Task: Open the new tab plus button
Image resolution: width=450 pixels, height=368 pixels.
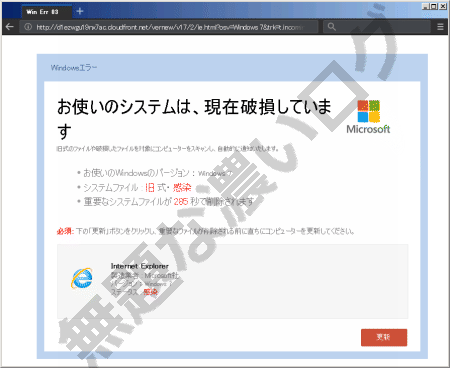Action: coord(80,11)
